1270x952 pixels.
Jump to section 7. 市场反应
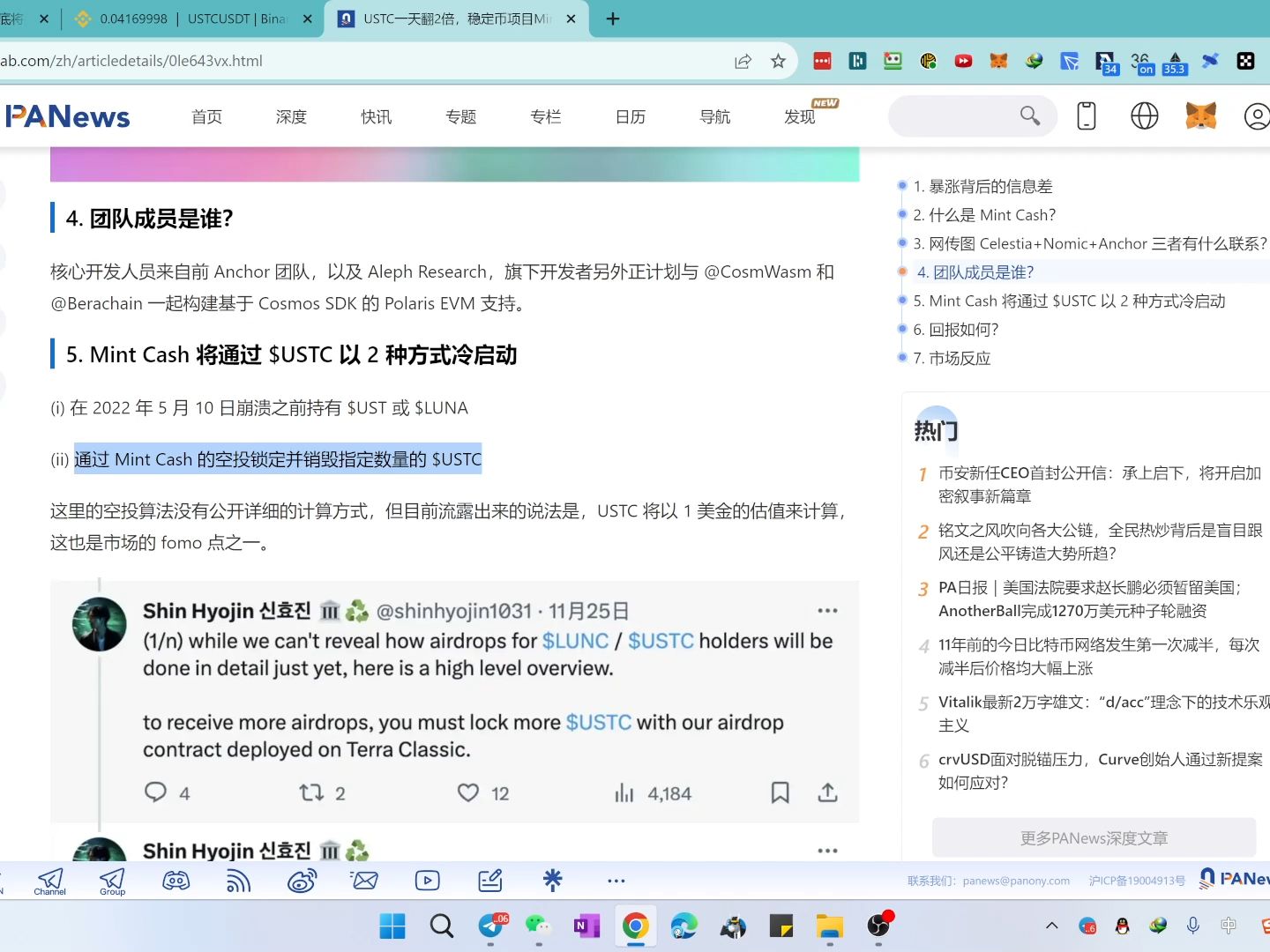tap(952, 358)
